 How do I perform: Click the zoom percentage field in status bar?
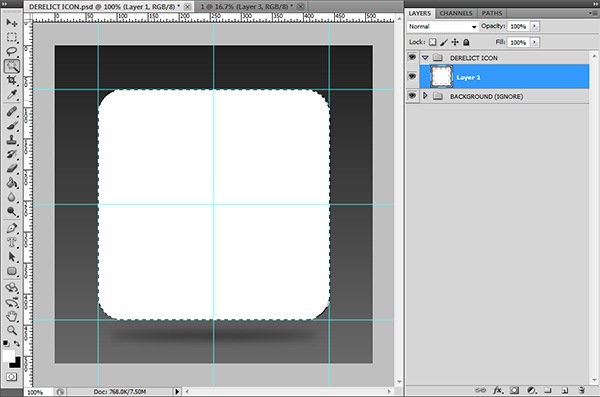coord(38,392)
